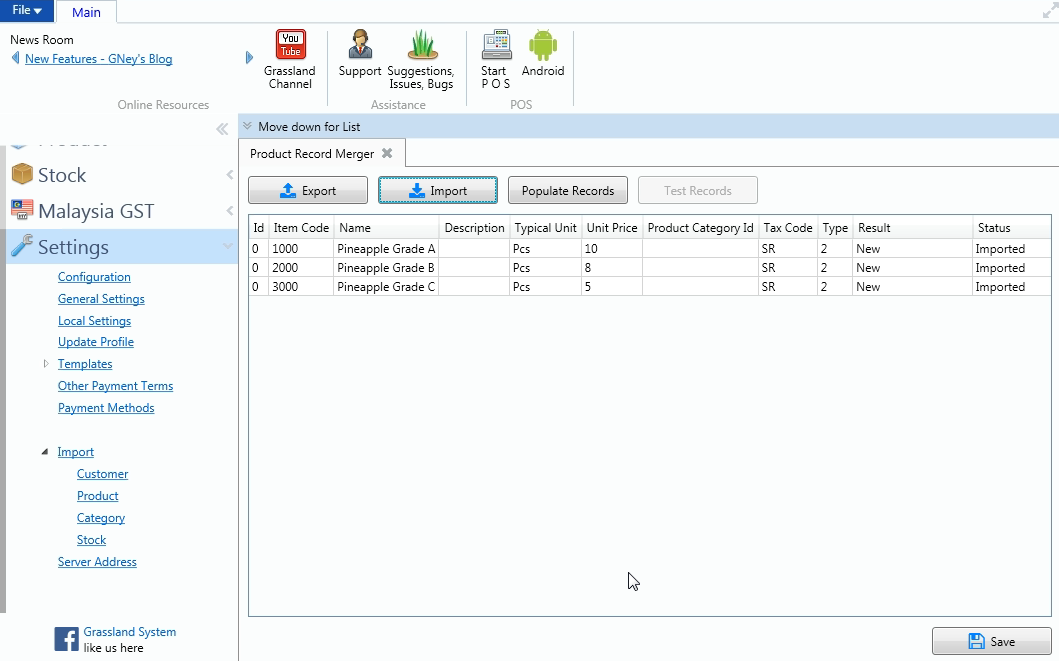Image resolution: width=1059 pixels, height=661 pixels.
Task: Show next news item arrow
Action: coord(249,58)
